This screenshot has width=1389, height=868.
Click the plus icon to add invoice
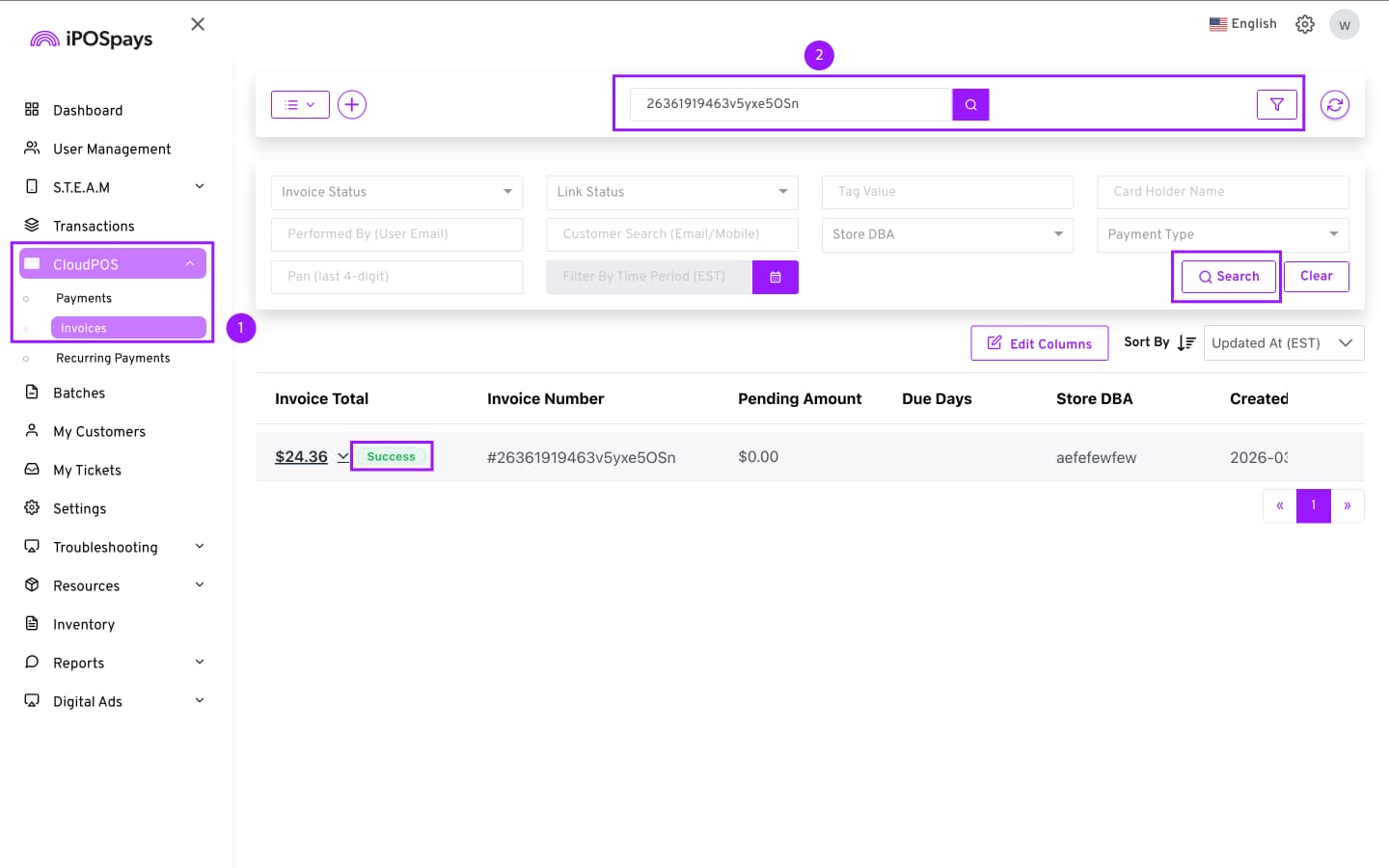[x=352, y=104]
